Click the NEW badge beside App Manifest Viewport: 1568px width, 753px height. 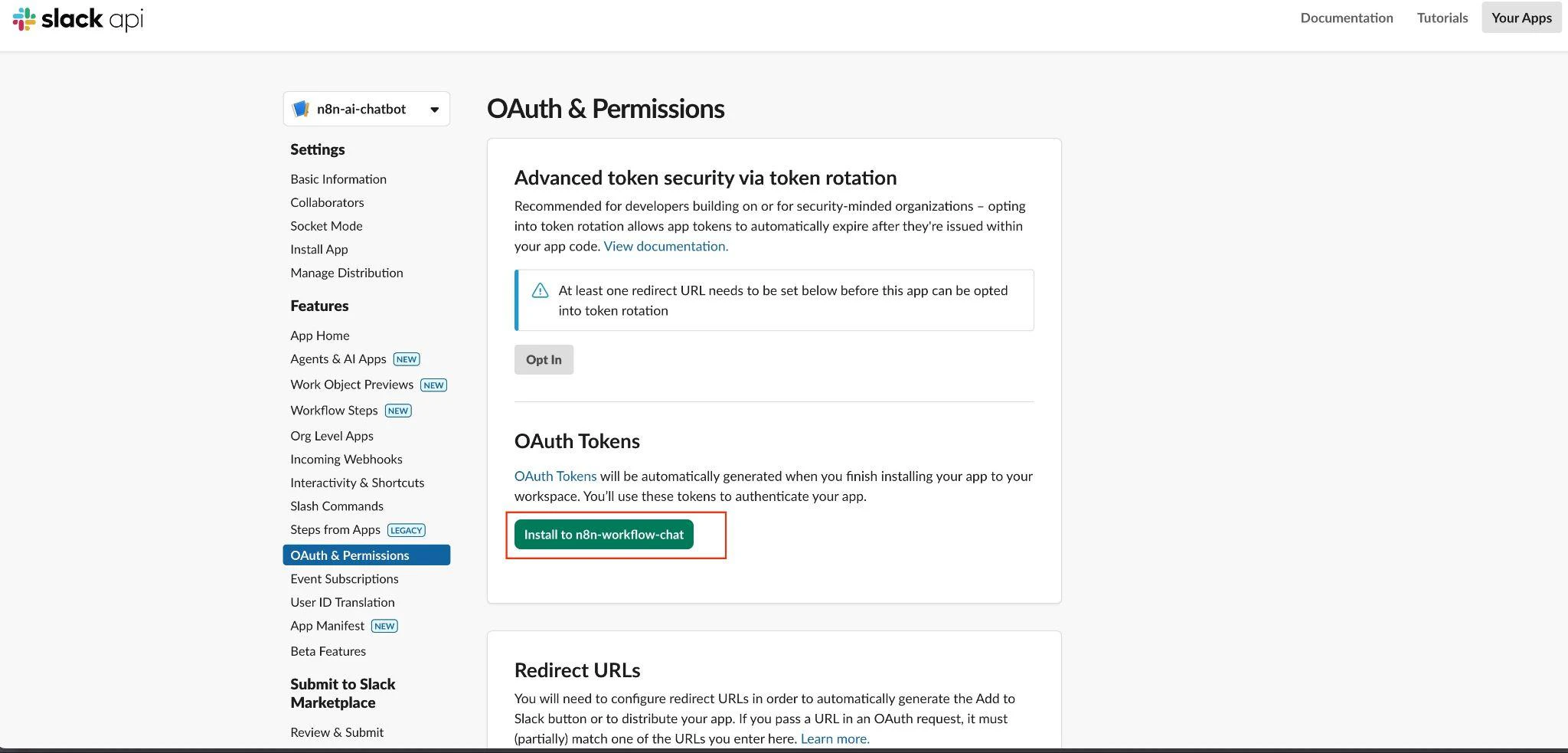(x=384, y=626)
